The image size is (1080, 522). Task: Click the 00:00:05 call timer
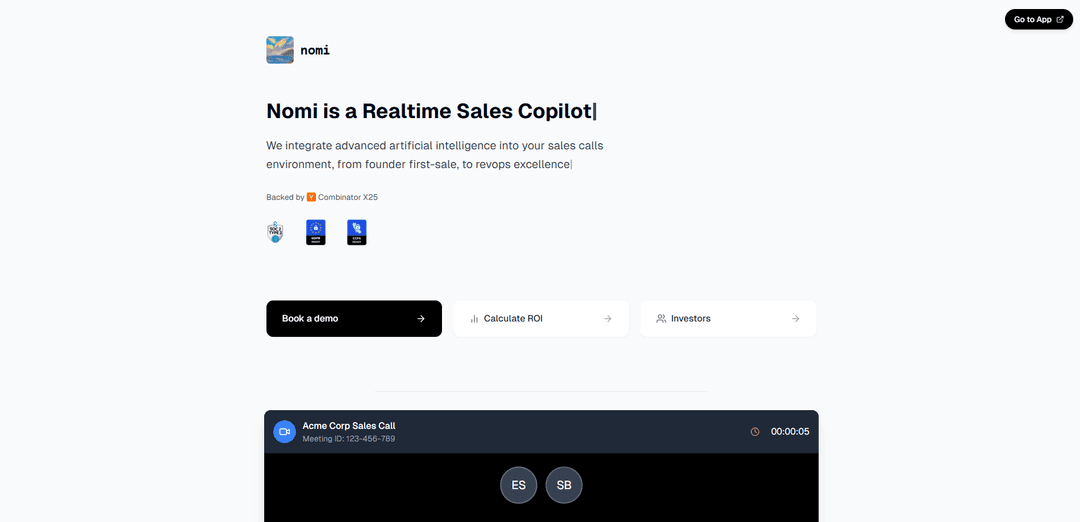[790, 432]
